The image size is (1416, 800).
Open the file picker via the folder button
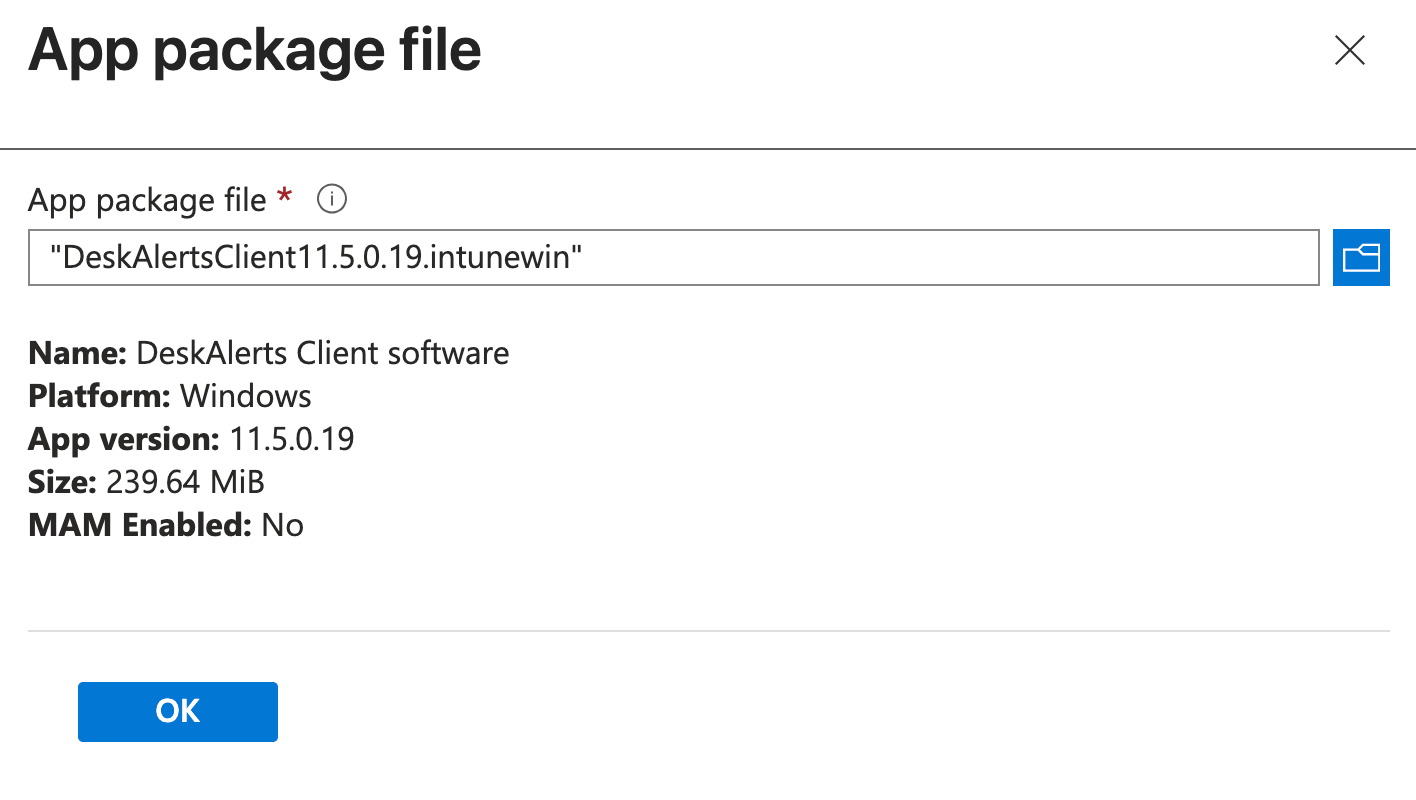tap(1361, 257)
